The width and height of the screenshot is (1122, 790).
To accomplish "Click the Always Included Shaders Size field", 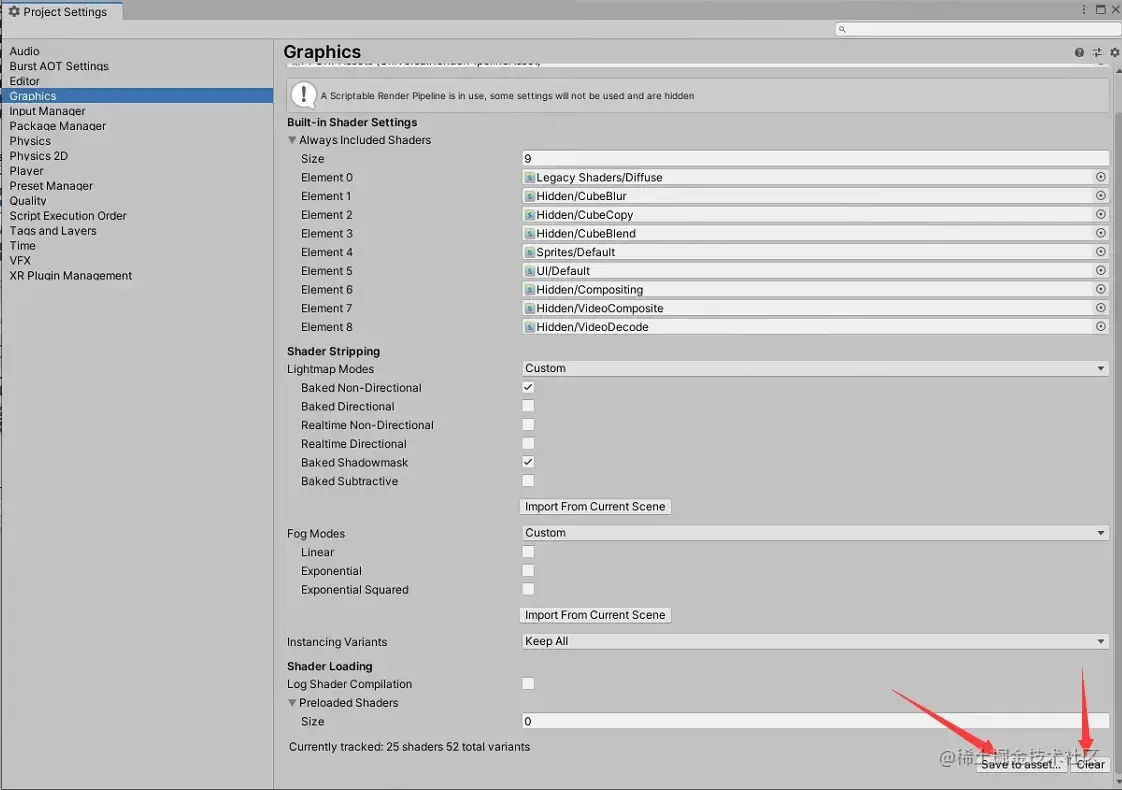I will [x=815, y=158].
